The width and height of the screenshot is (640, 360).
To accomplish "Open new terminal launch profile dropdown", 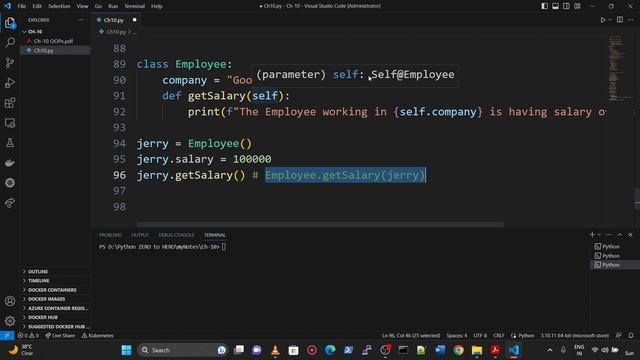I will 599,235.
